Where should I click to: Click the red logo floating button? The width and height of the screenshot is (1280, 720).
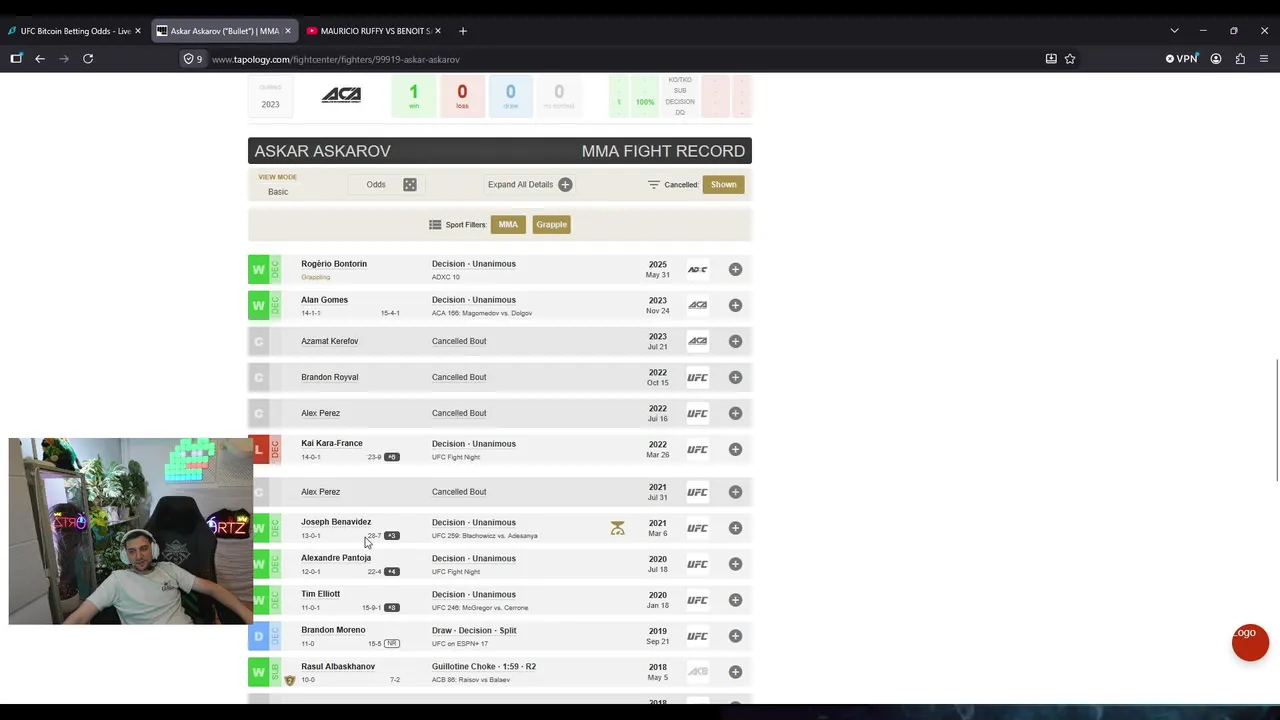coord(1250,642)
